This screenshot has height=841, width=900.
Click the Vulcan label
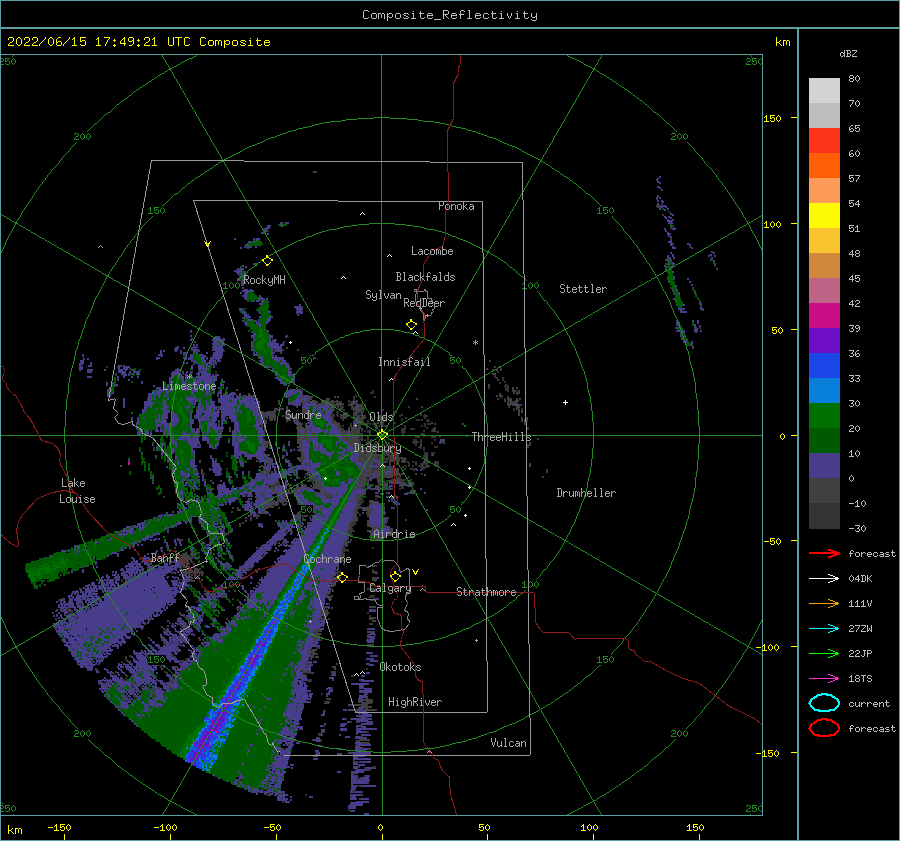[x=509, y=743]
